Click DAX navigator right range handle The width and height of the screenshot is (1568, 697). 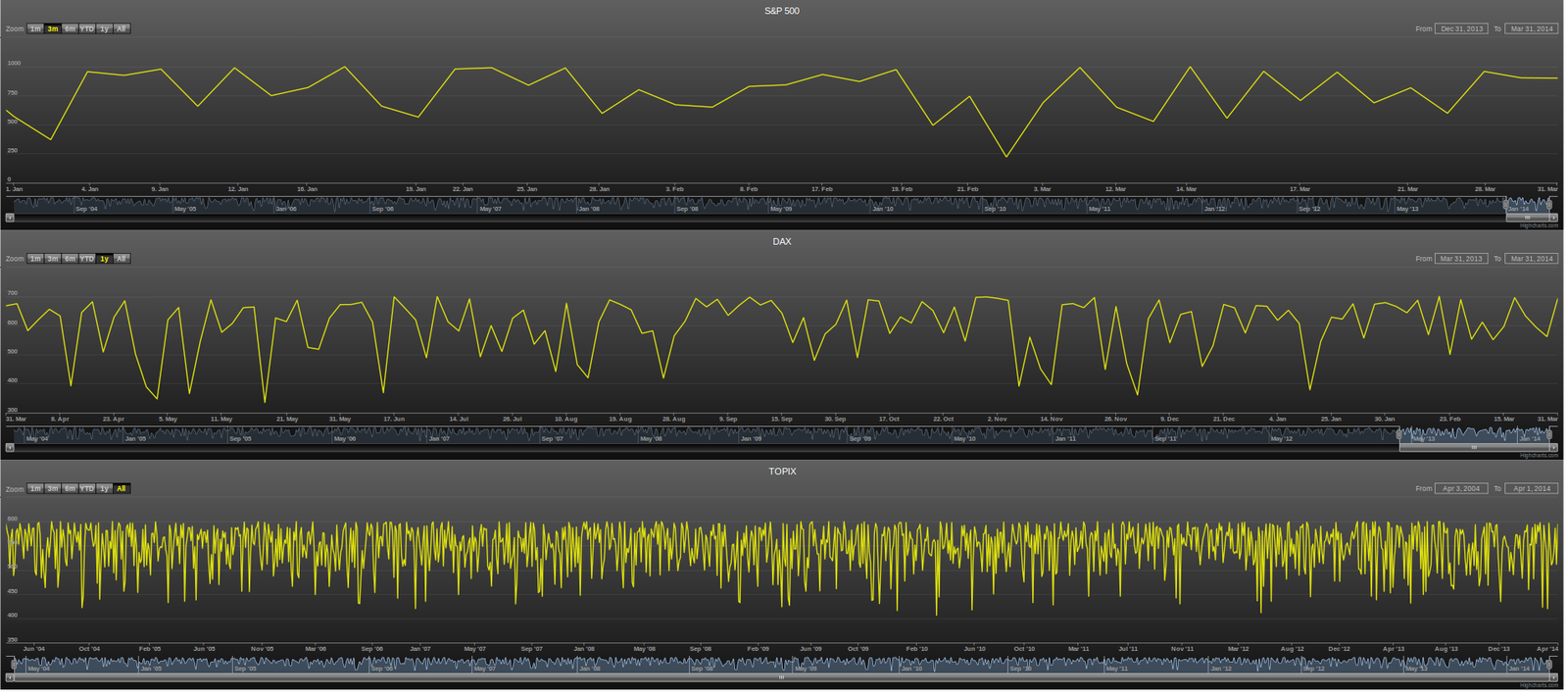1549,434
